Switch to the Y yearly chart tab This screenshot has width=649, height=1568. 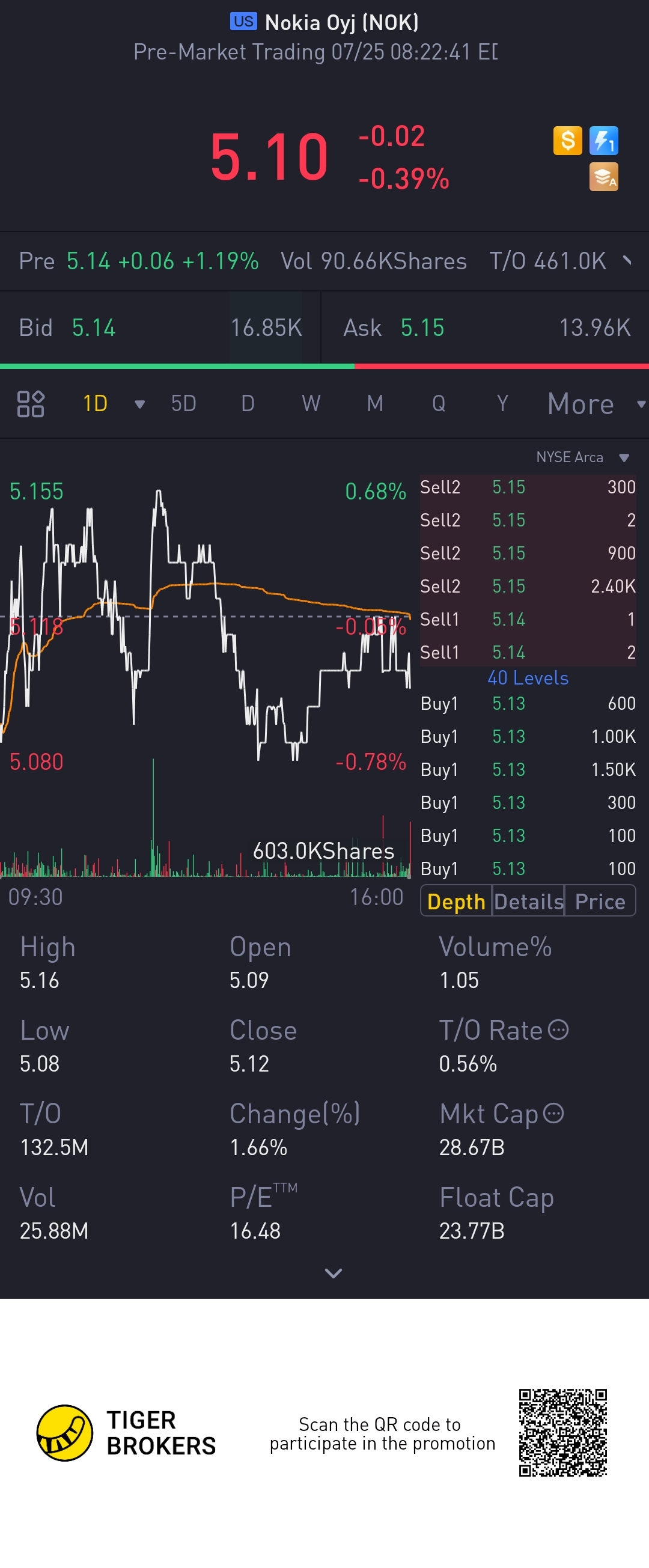pyautogui.click(x=502, y=403)
